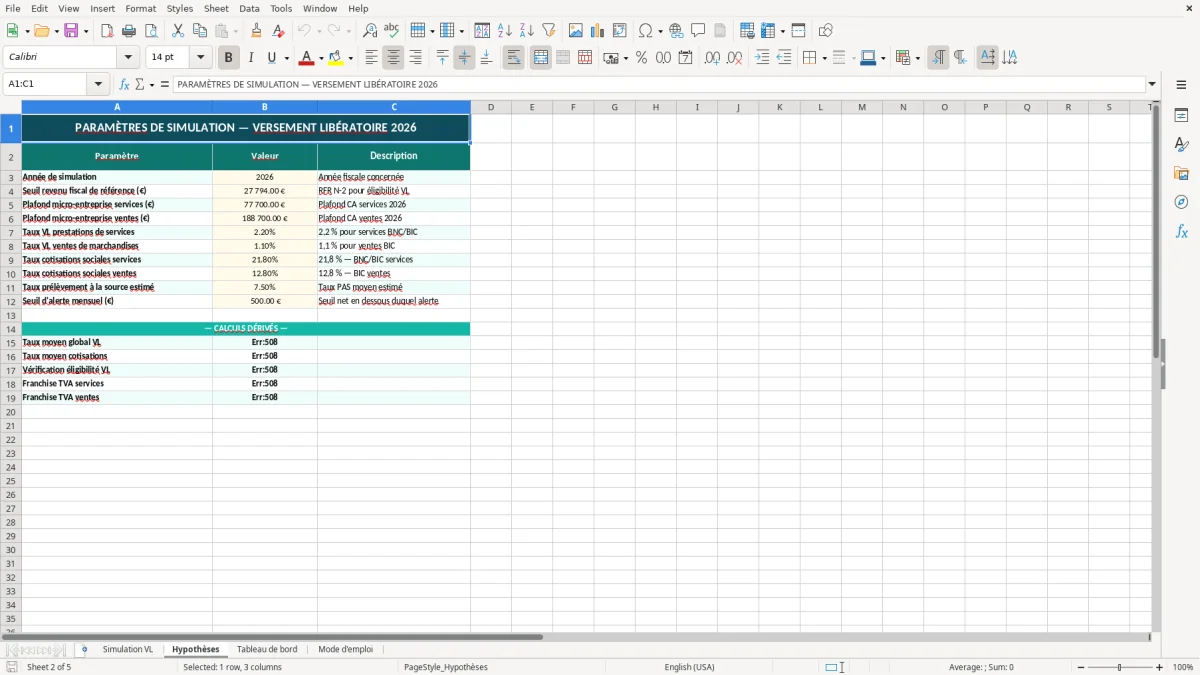Run the spelling check
The height and width of the screenshot is (675, 1200).
pyautogui.click(x=392, y=31)
